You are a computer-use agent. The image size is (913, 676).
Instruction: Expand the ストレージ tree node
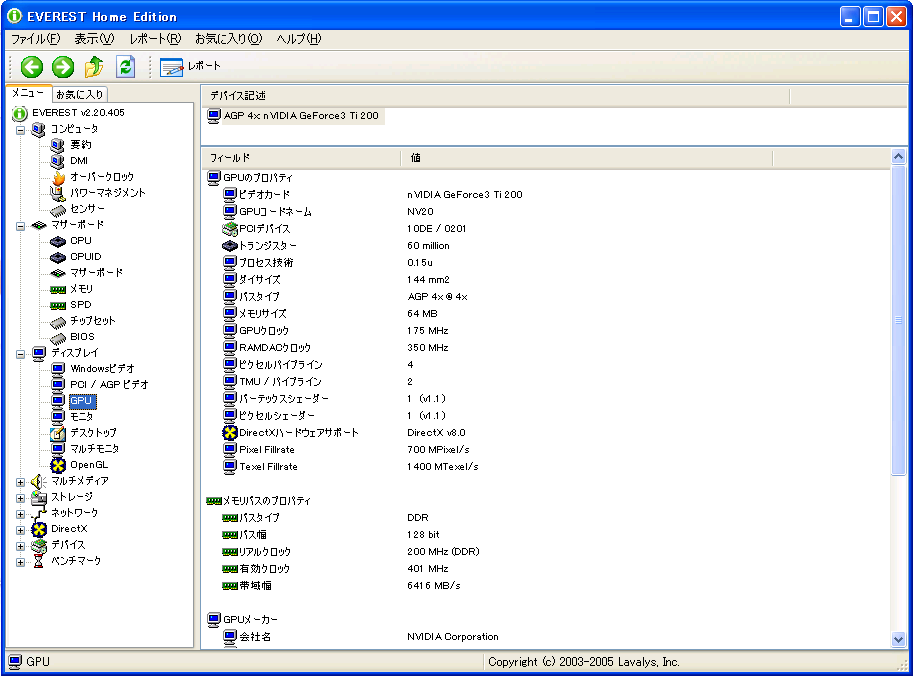20,498
